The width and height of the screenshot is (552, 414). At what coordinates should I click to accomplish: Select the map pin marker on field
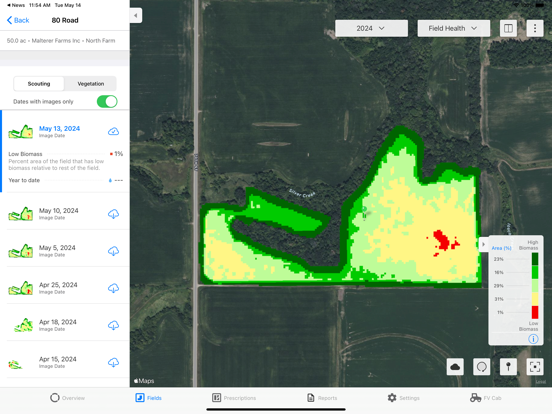[365, 212]
